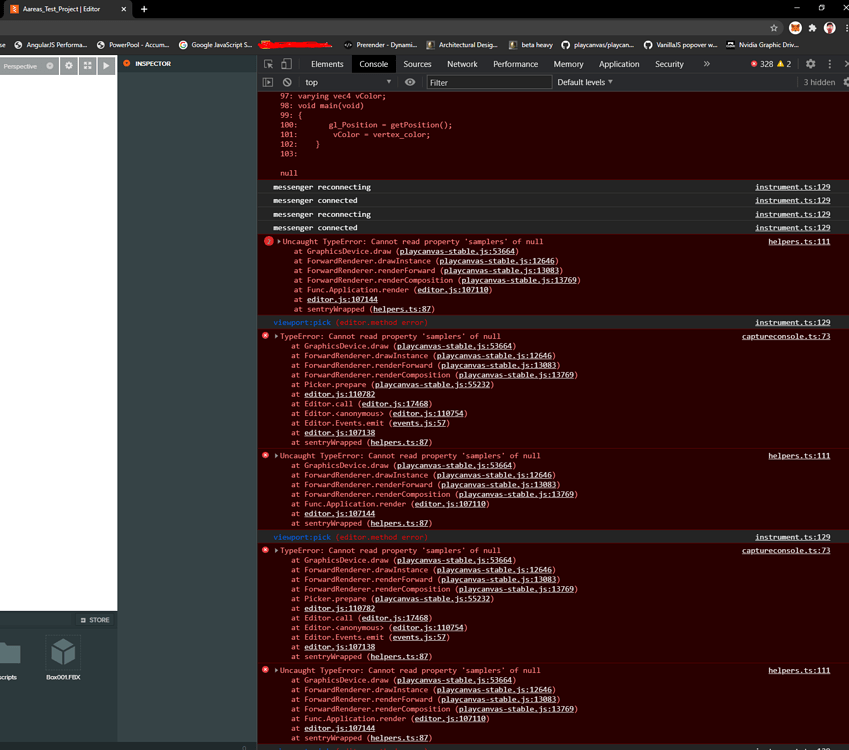Open the scene settings gear next to Perspective
The image size is (849, 750).
69,64
